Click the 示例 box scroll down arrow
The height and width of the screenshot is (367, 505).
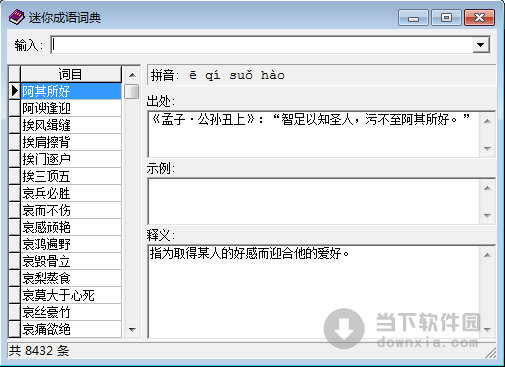[x=487, y=215]
